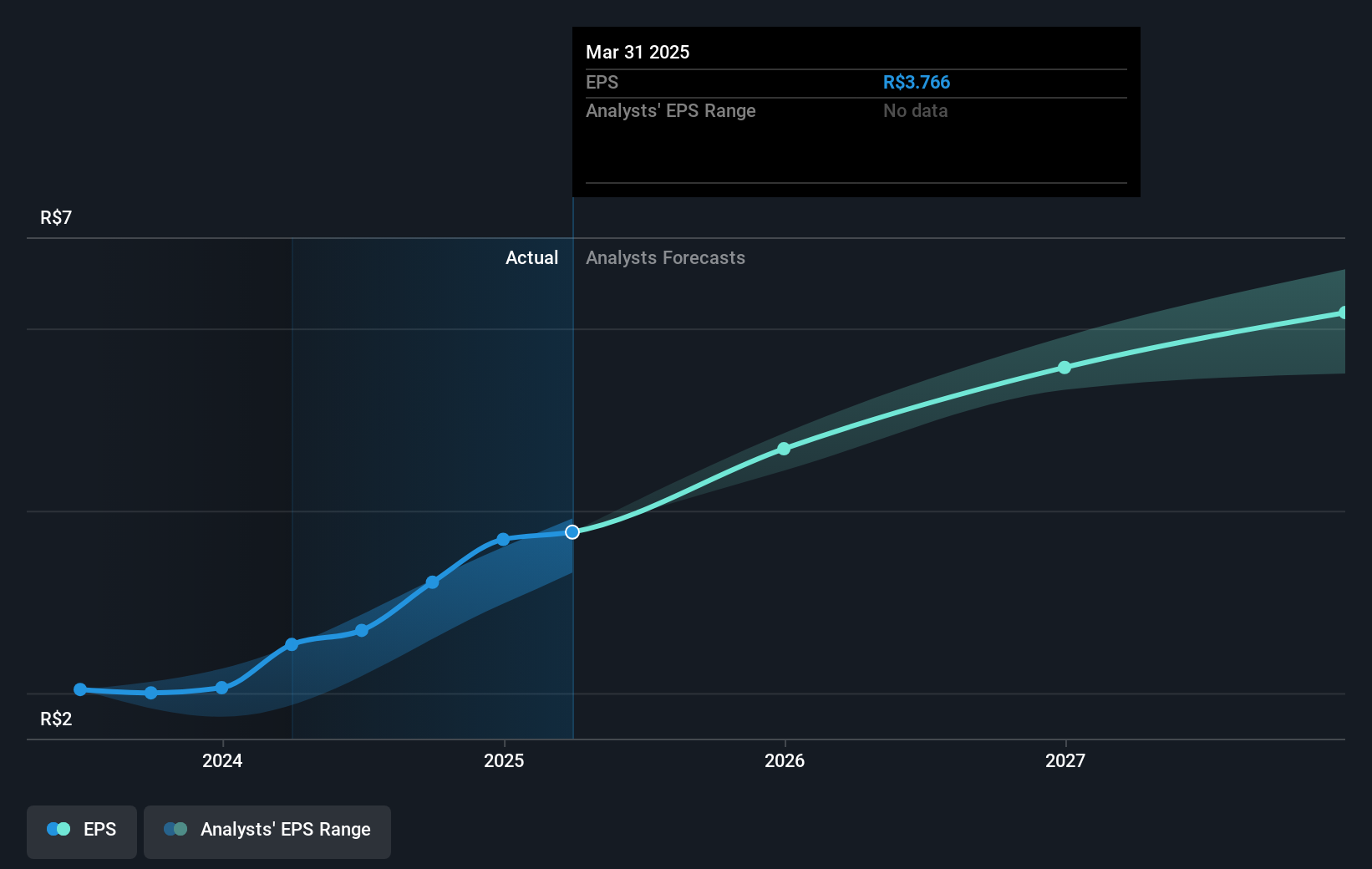Image resolution: width=1372 pixels, height=869 pixels.
Task: Click the R$2 y-axis label
Action: pyautogui.click(x=56, y=719)
